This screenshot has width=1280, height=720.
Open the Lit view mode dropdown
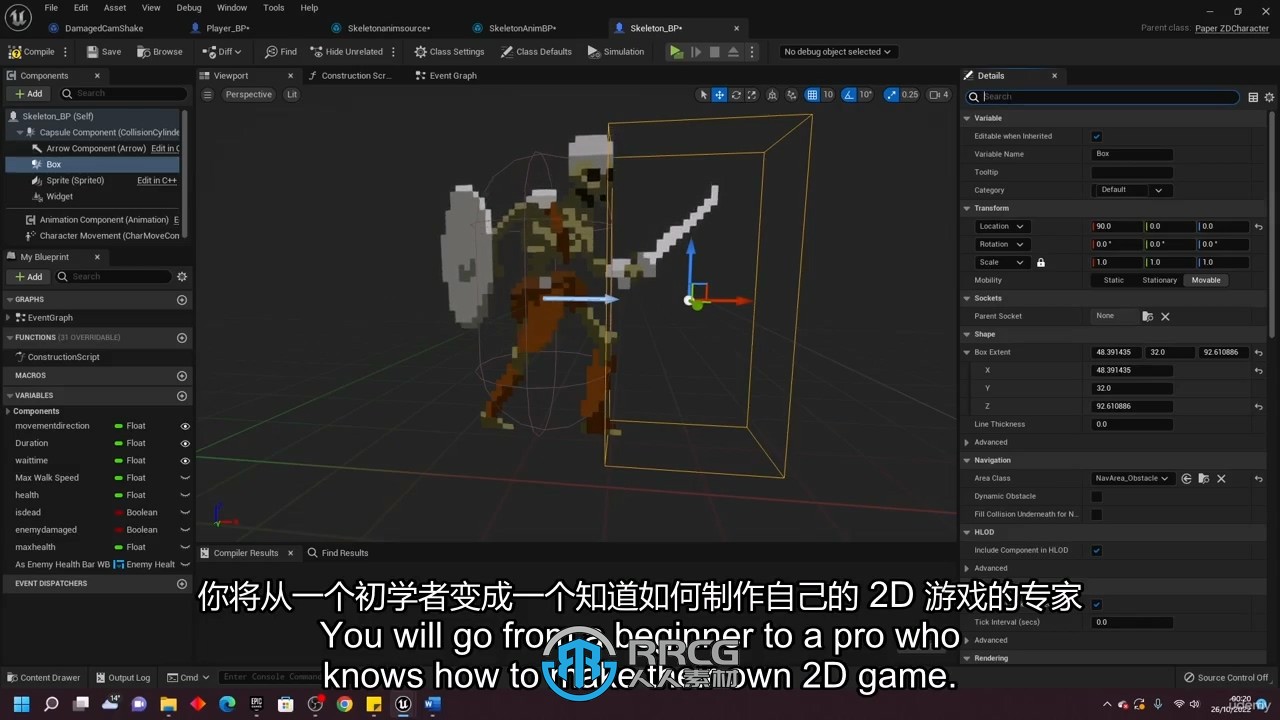coord(292,95)
